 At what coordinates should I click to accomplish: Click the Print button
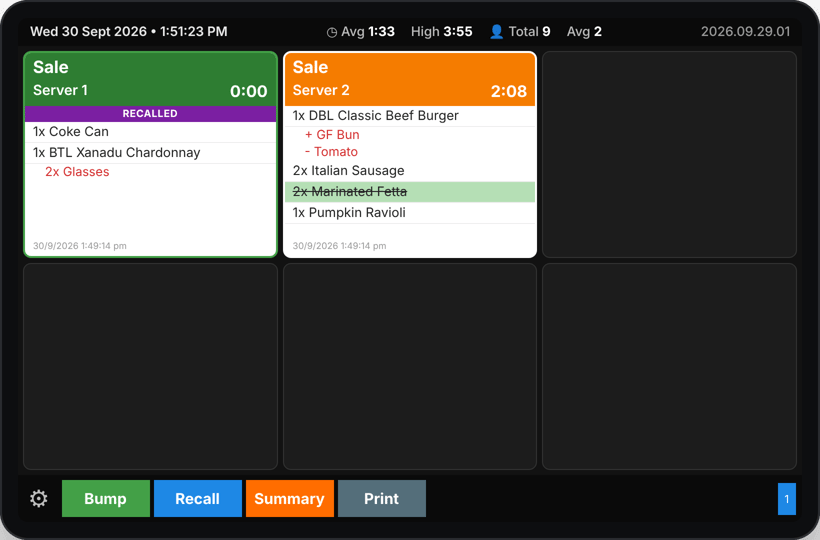(382, 499)
